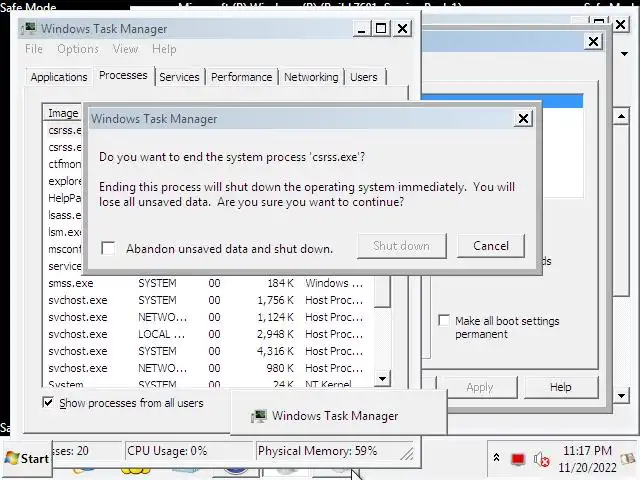640x480 pixels.
Task: Switch to the Applications tab
Action: tap(59, 77)
